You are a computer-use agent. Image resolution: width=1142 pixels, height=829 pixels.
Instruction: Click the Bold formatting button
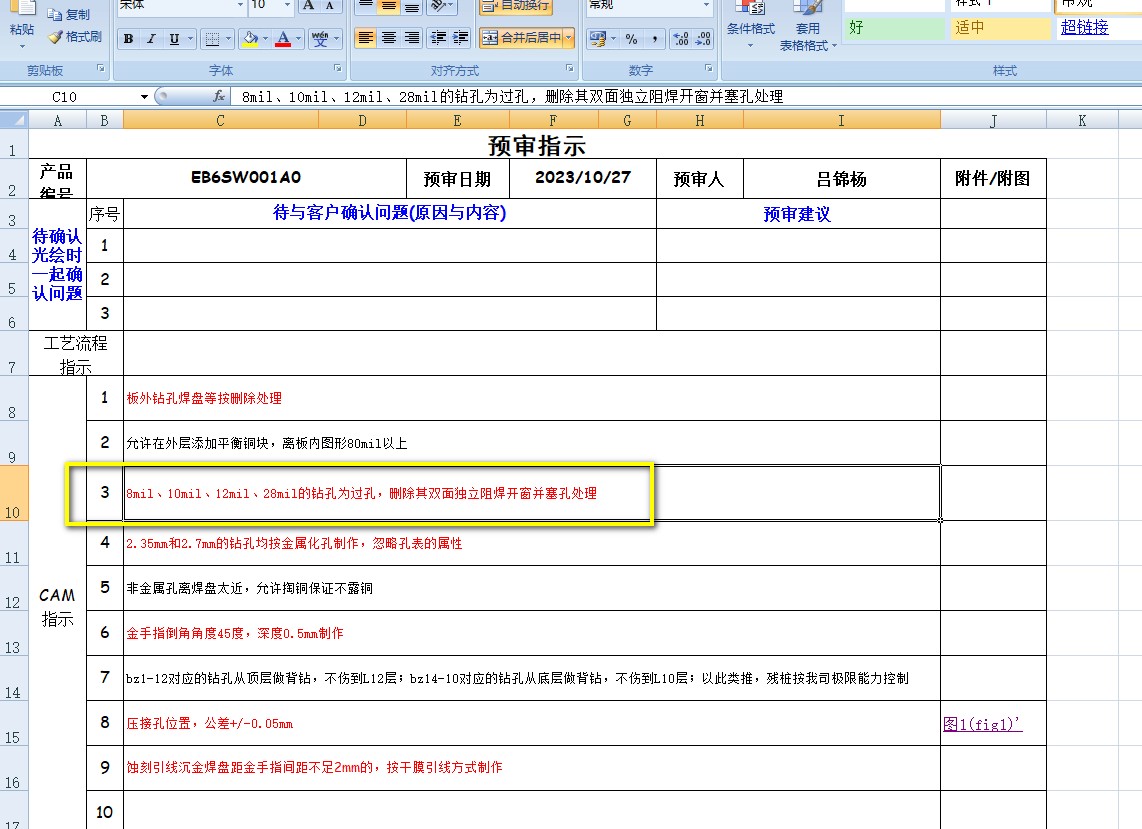[x=128, y=39]
